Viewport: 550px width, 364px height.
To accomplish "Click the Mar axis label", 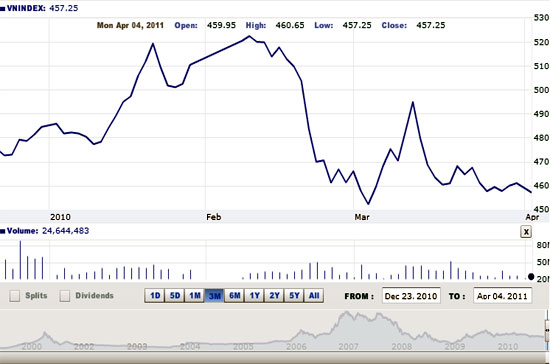I will [362, 217].
